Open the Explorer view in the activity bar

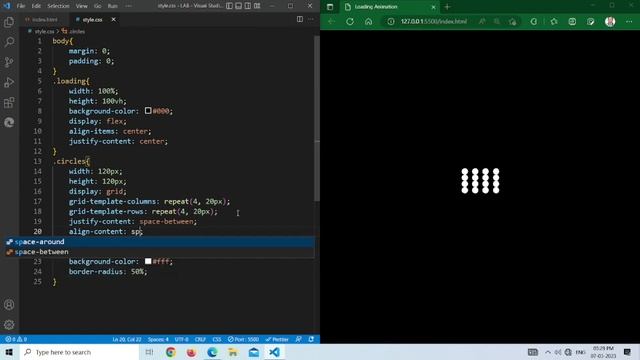point(9,22)
